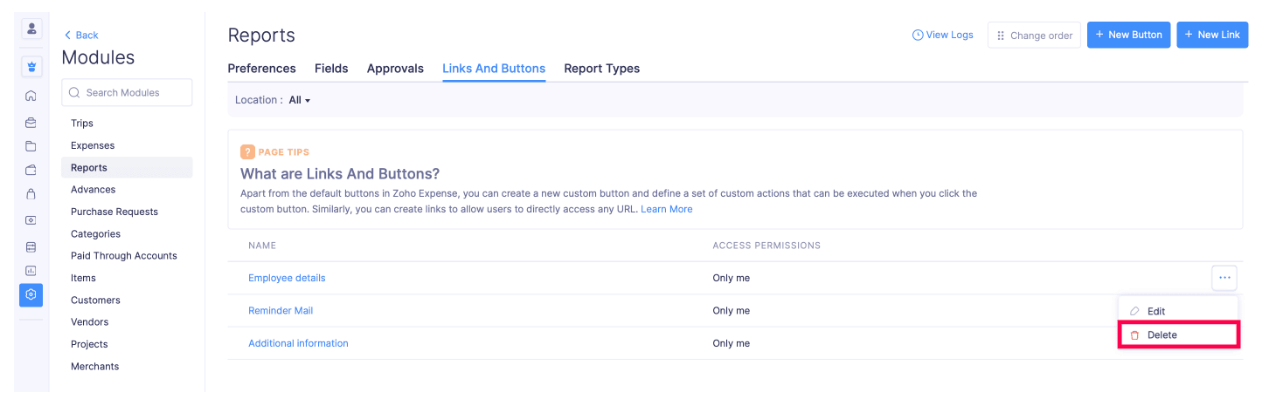Switch to the Report Types tab
The image size is (1276, 408).
point(601,69)
